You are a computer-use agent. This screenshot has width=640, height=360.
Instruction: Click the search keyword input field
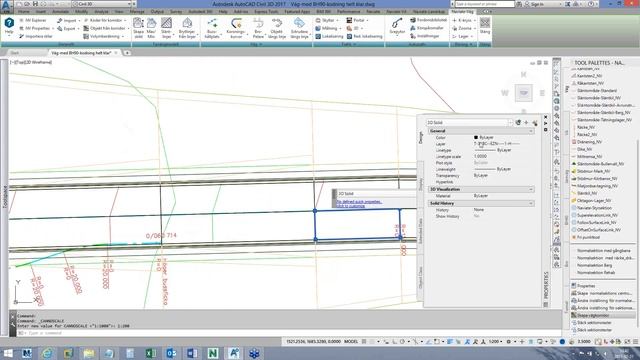(x=484, y=4)
